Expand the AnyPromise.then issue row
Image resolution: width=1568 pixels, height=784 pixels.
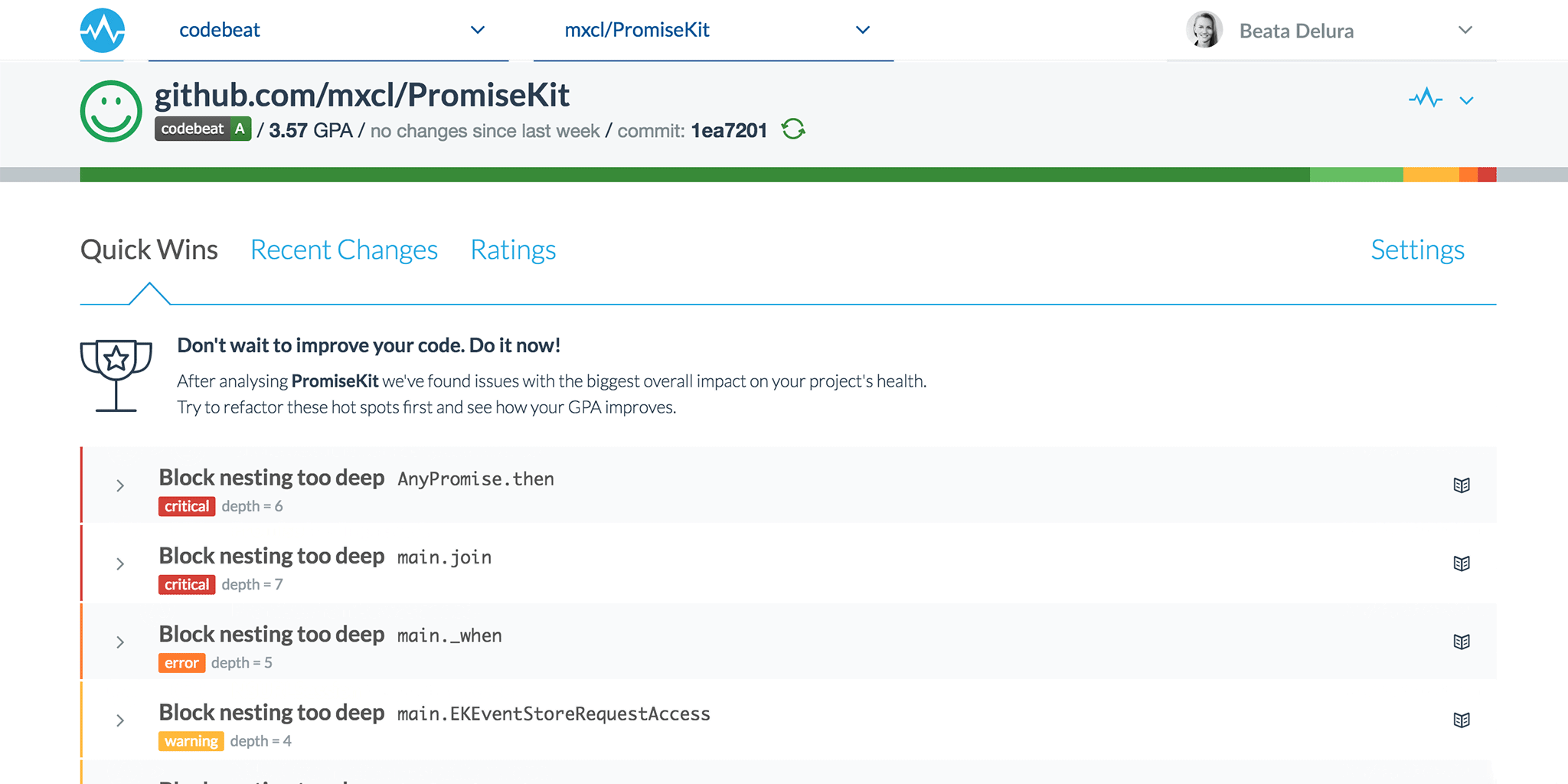coord(120,485)
